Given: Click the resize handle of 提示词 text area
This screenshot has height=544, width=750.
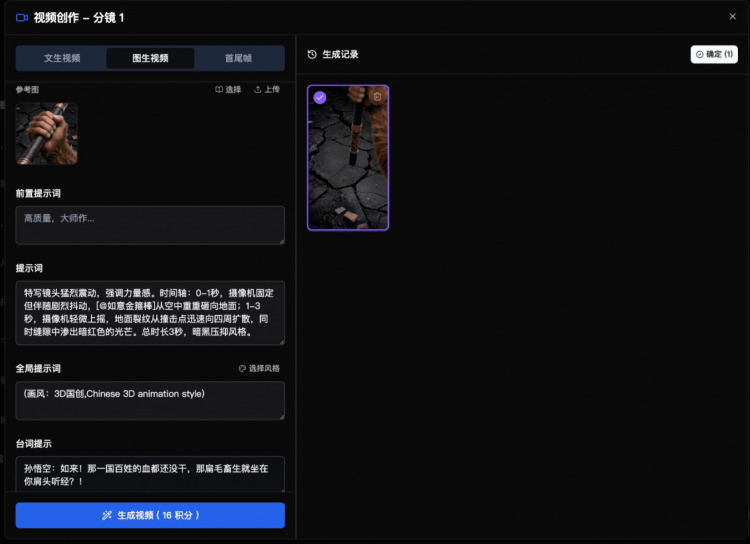Looking at the screenshot, I should point(281,341).
